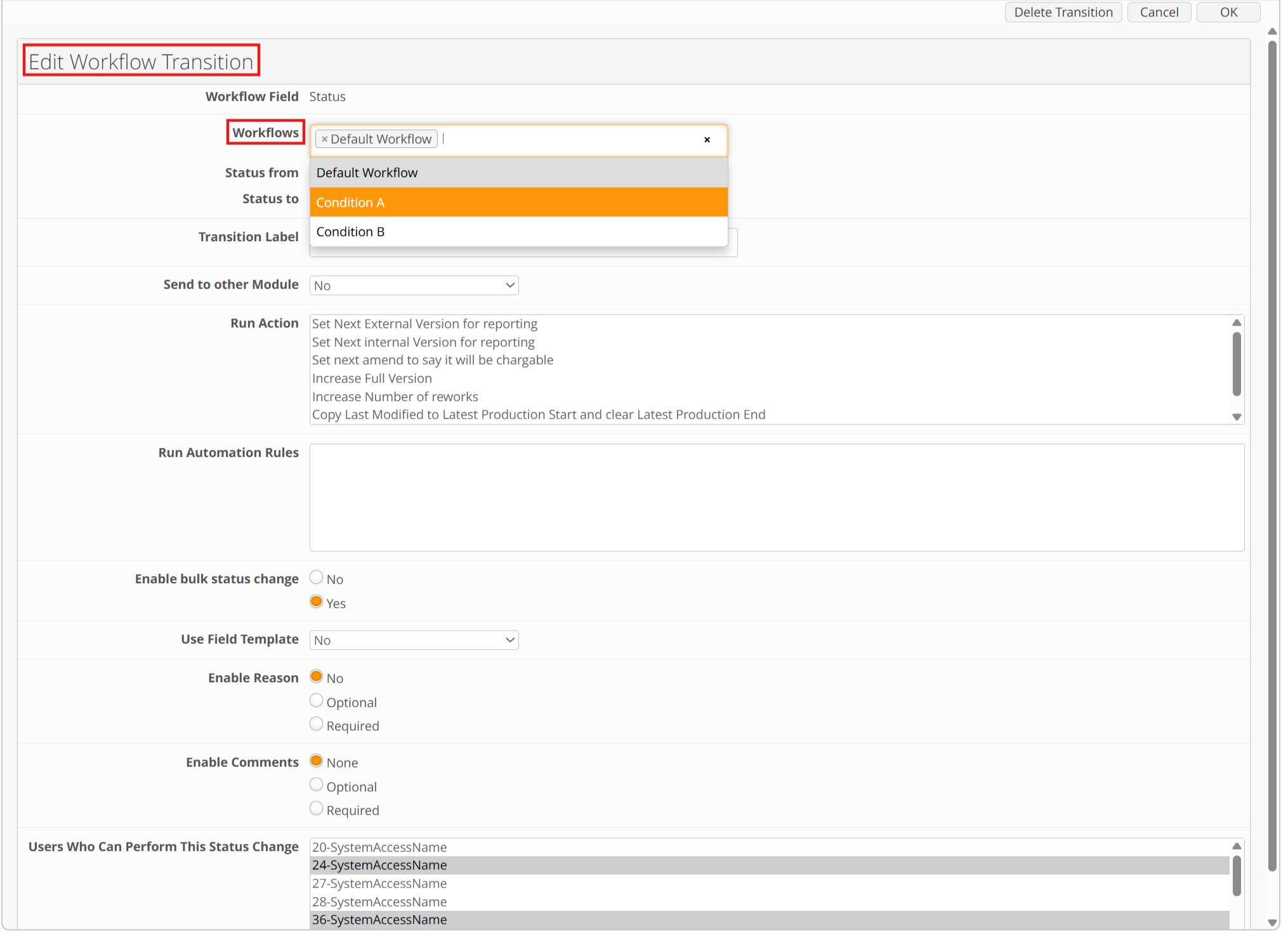The image size is (1288, 936).
Task: Click the page scrollbar down arrow
Action: coord(1272,922)
